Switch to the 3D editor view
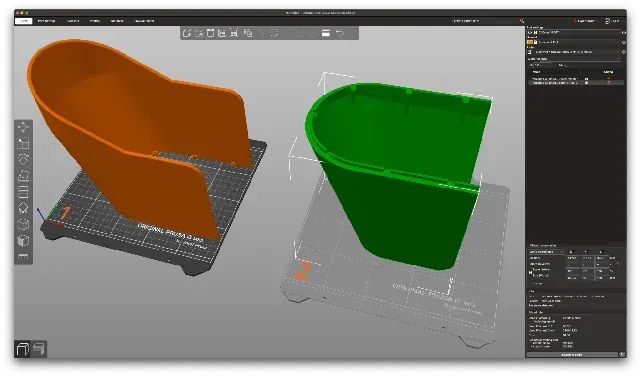 coord(22,349)
